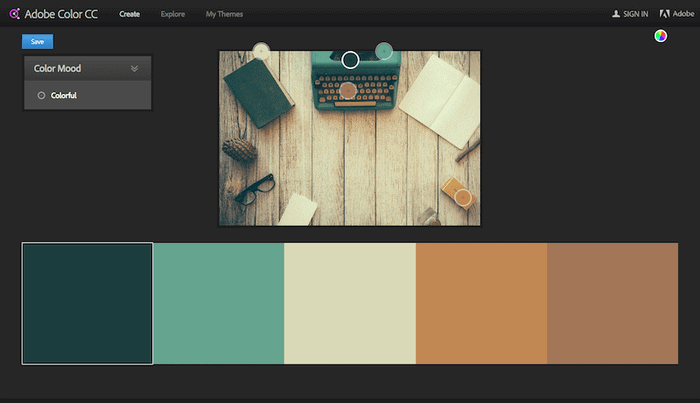Click the Save button
The image size is (700, 403).
[x=38, y=42]
